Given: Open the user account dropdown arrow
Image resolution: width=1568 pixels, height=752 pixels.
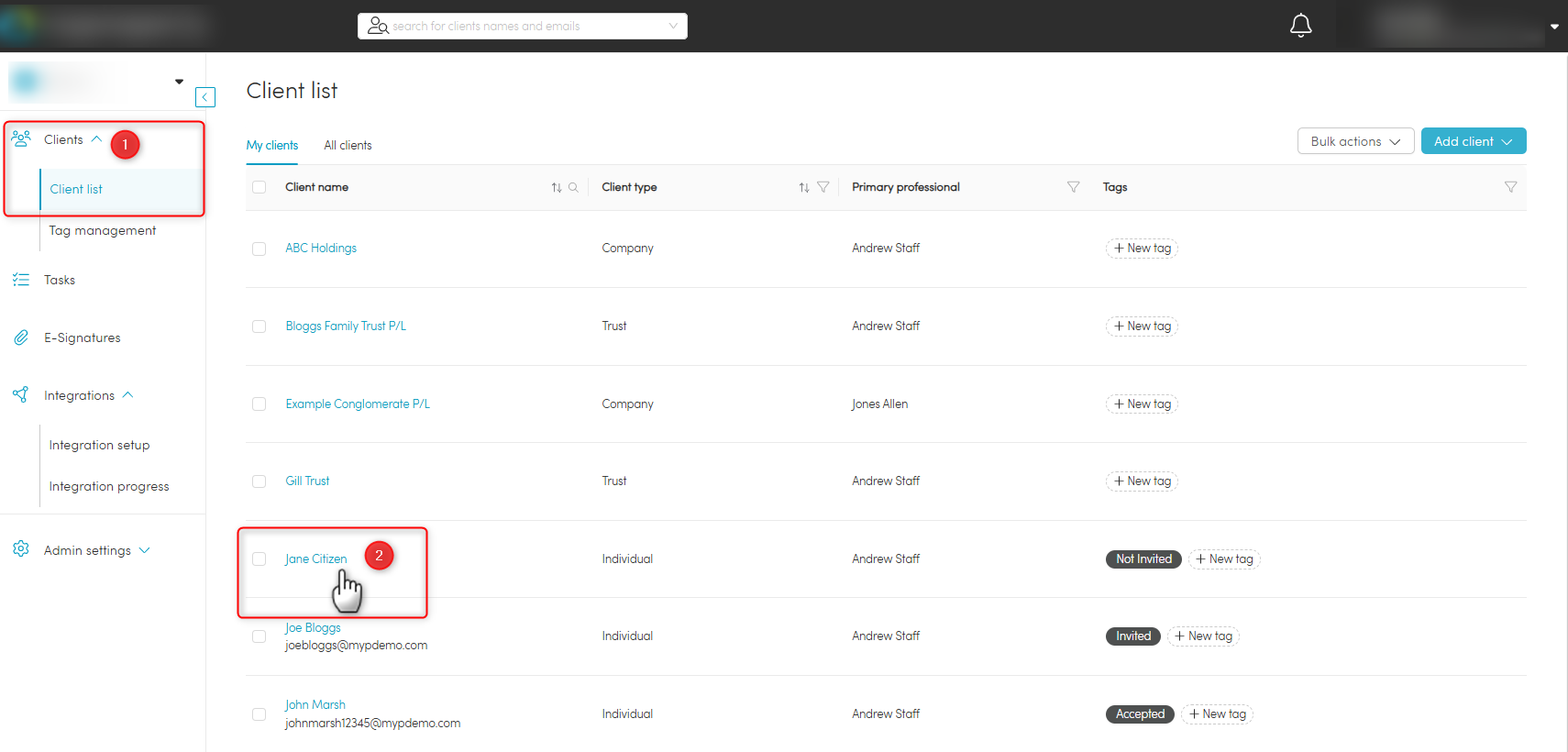Looking at the screenshot, I should (x=1554, y=27).
